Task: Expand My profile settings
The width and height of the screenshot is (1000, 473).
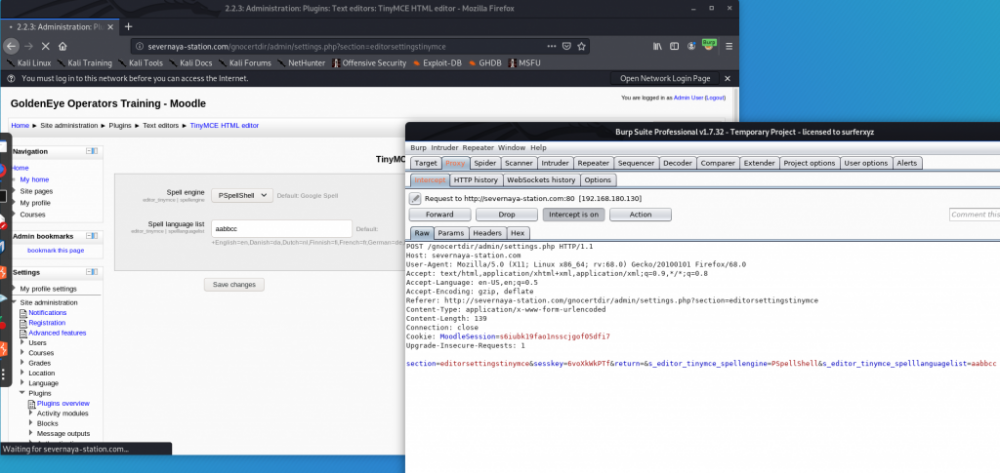Action: click(15, 289)
